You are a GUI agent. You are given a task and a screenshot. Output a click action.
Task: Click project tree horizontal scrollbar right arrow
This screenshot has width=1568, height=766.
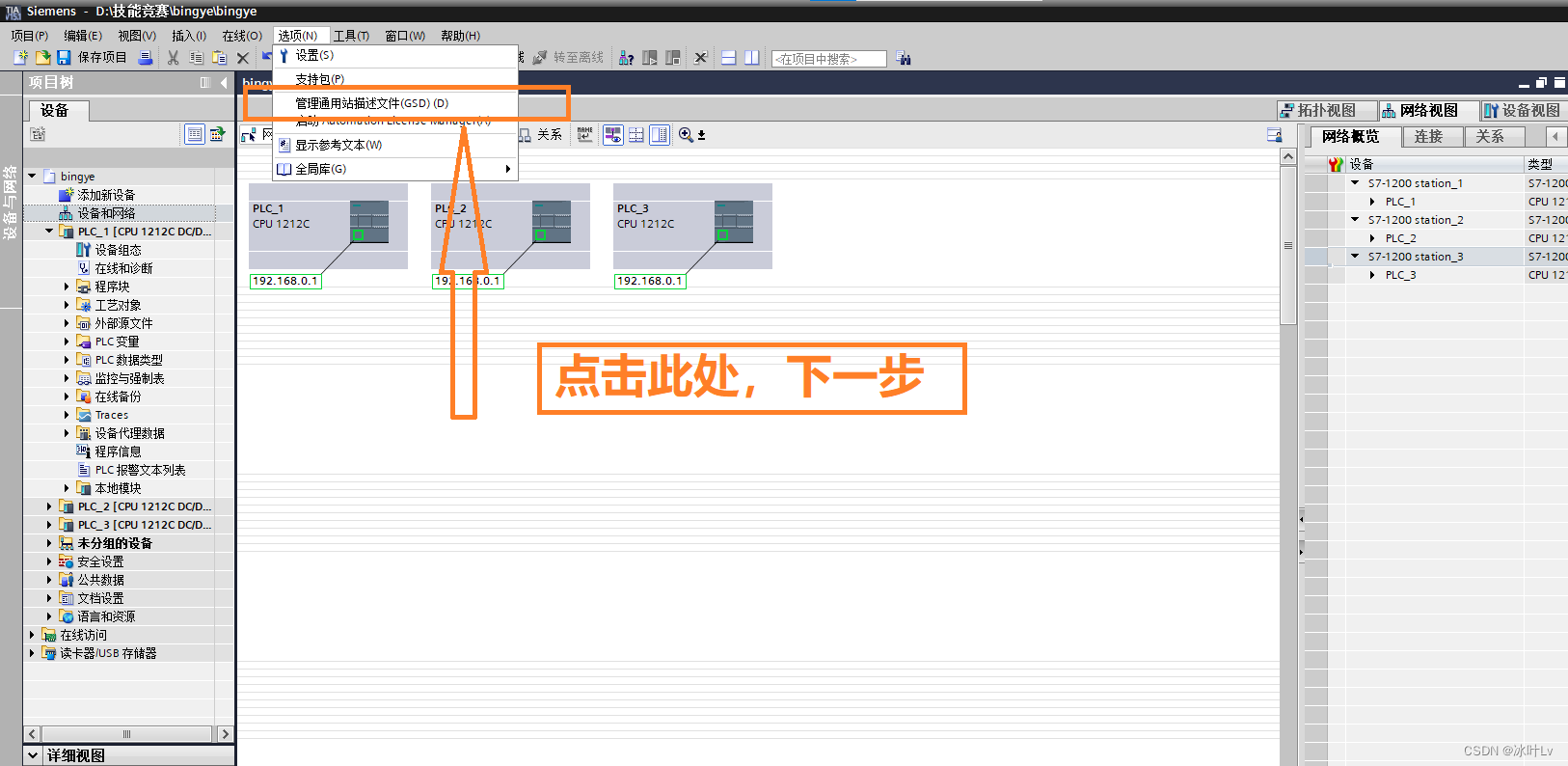[x=225, y=734]
